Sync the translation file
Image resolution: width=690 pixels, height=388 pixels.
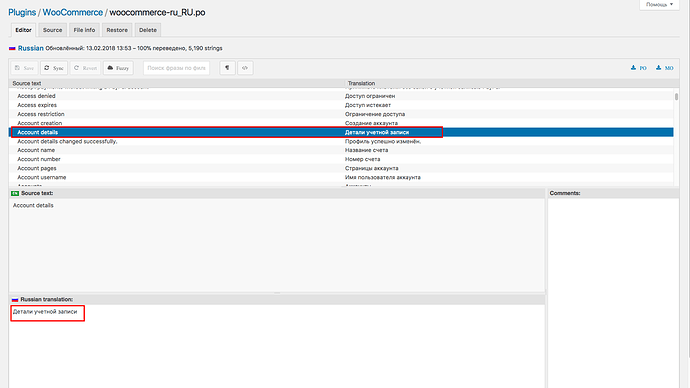54,68
